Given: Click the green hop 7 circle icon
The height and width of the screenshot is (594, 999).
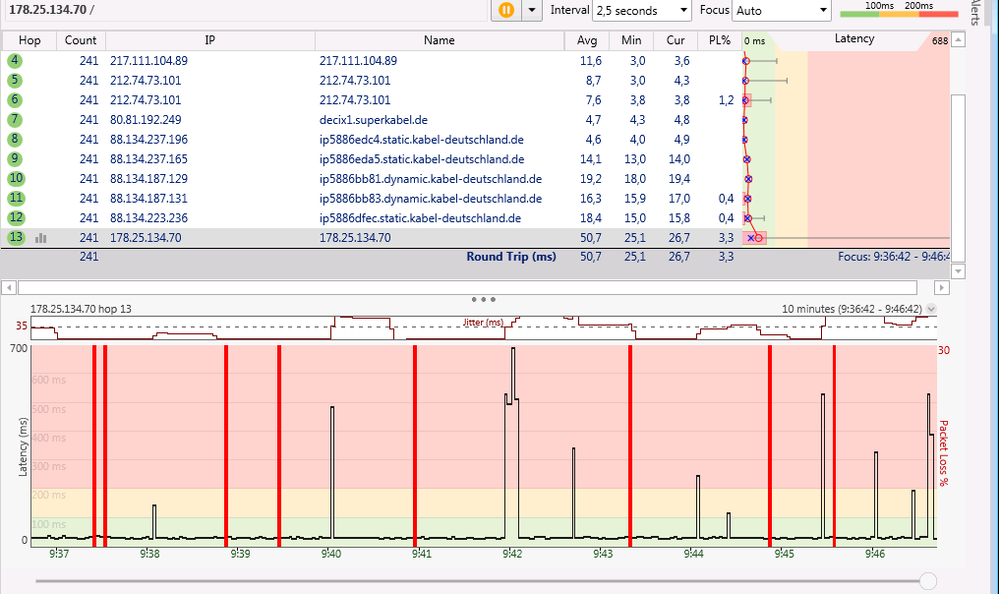Looking at the screenshot, I should point(15,120).
